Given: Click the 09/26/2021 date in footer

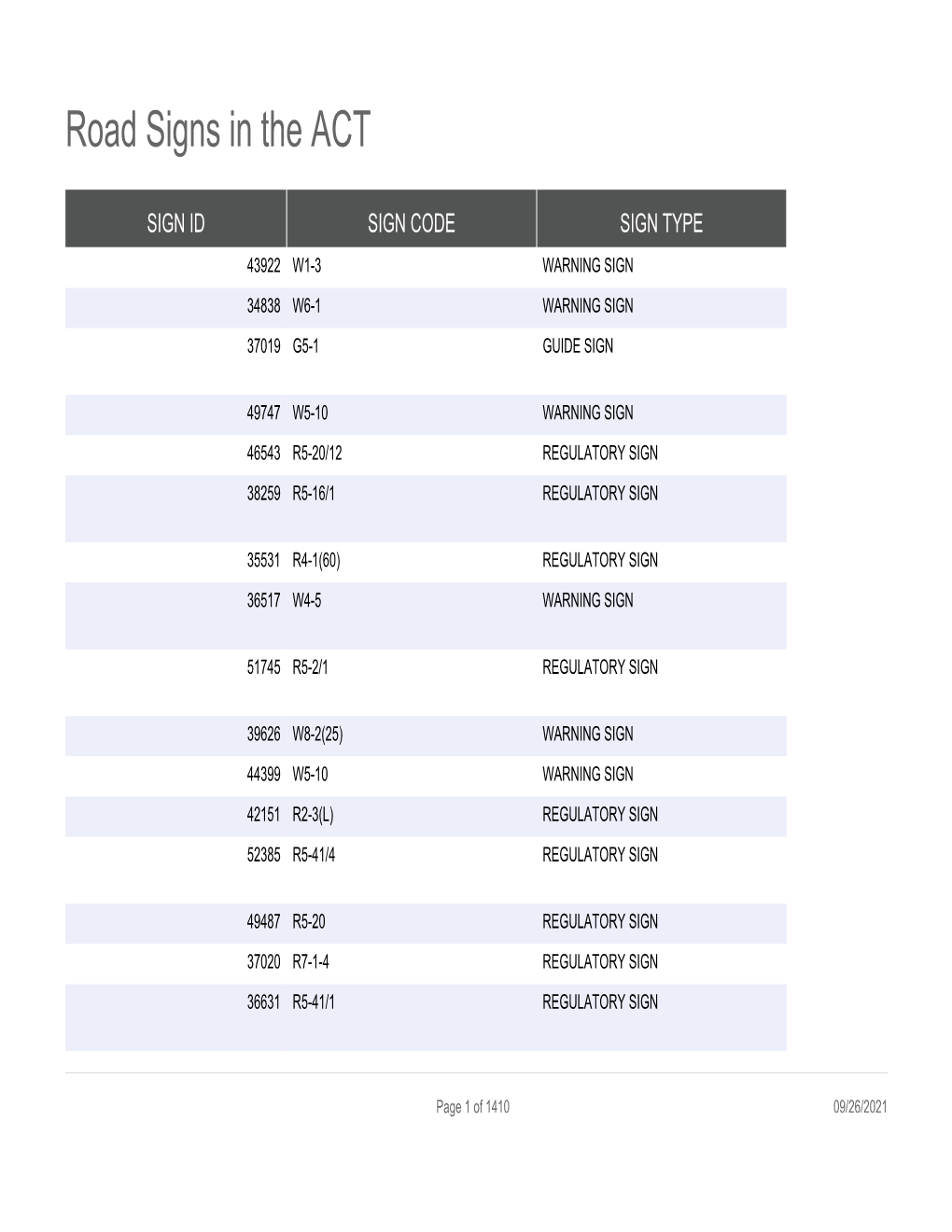Looking at the screenshot, I should point(860,1108).
